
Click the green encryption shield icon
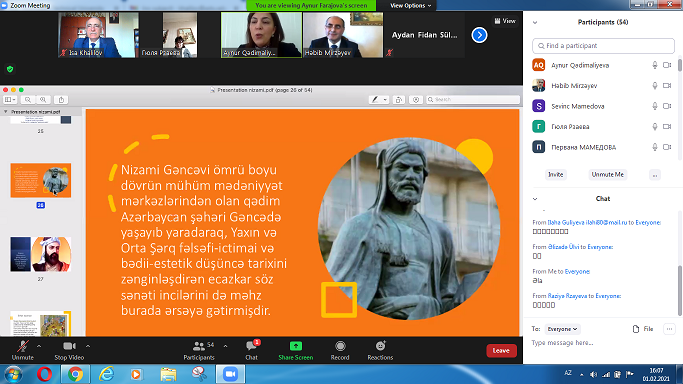coord(10,69)
